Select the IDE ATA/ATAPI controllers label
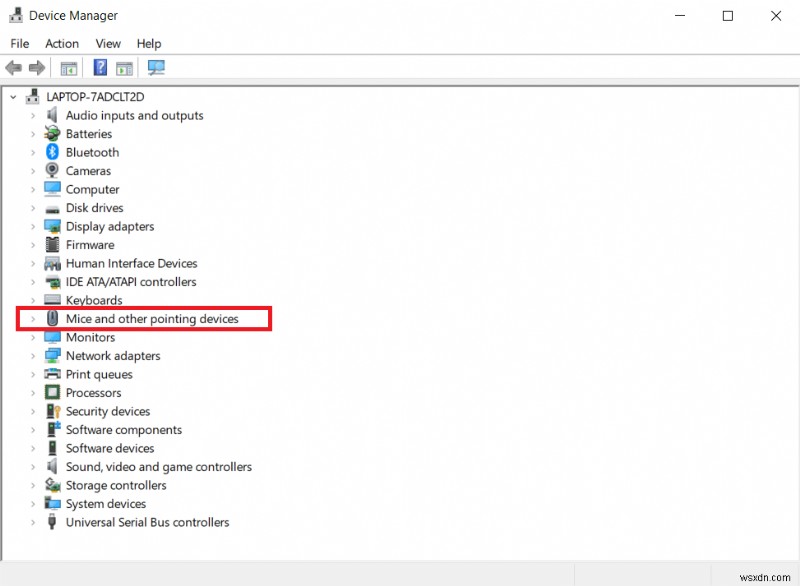 [131, 282]
